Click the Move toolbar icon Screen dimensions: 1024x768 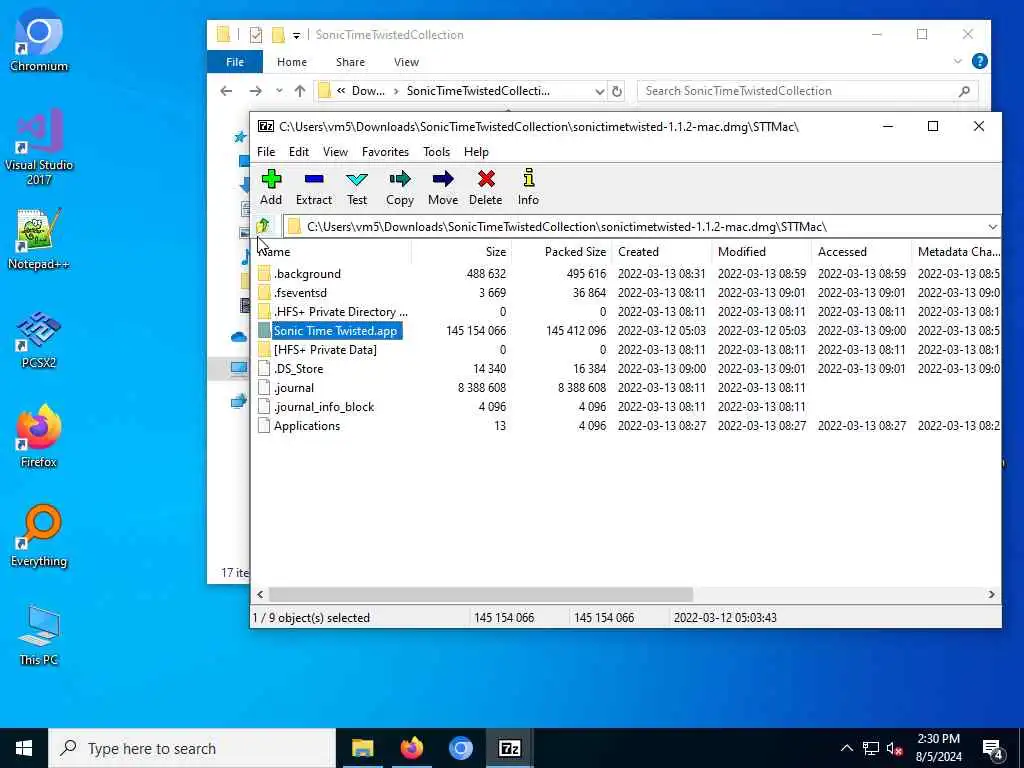pos(443,179)
